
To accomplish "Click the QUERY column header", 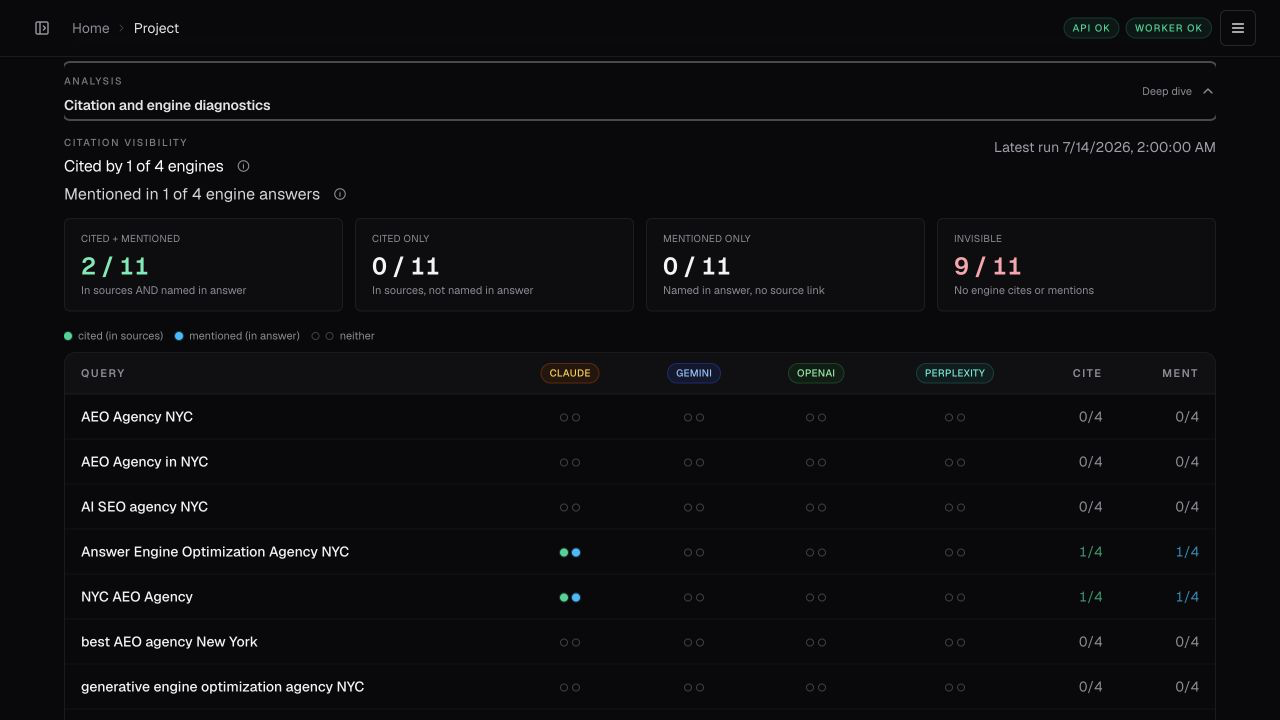I will pos(103,373).
